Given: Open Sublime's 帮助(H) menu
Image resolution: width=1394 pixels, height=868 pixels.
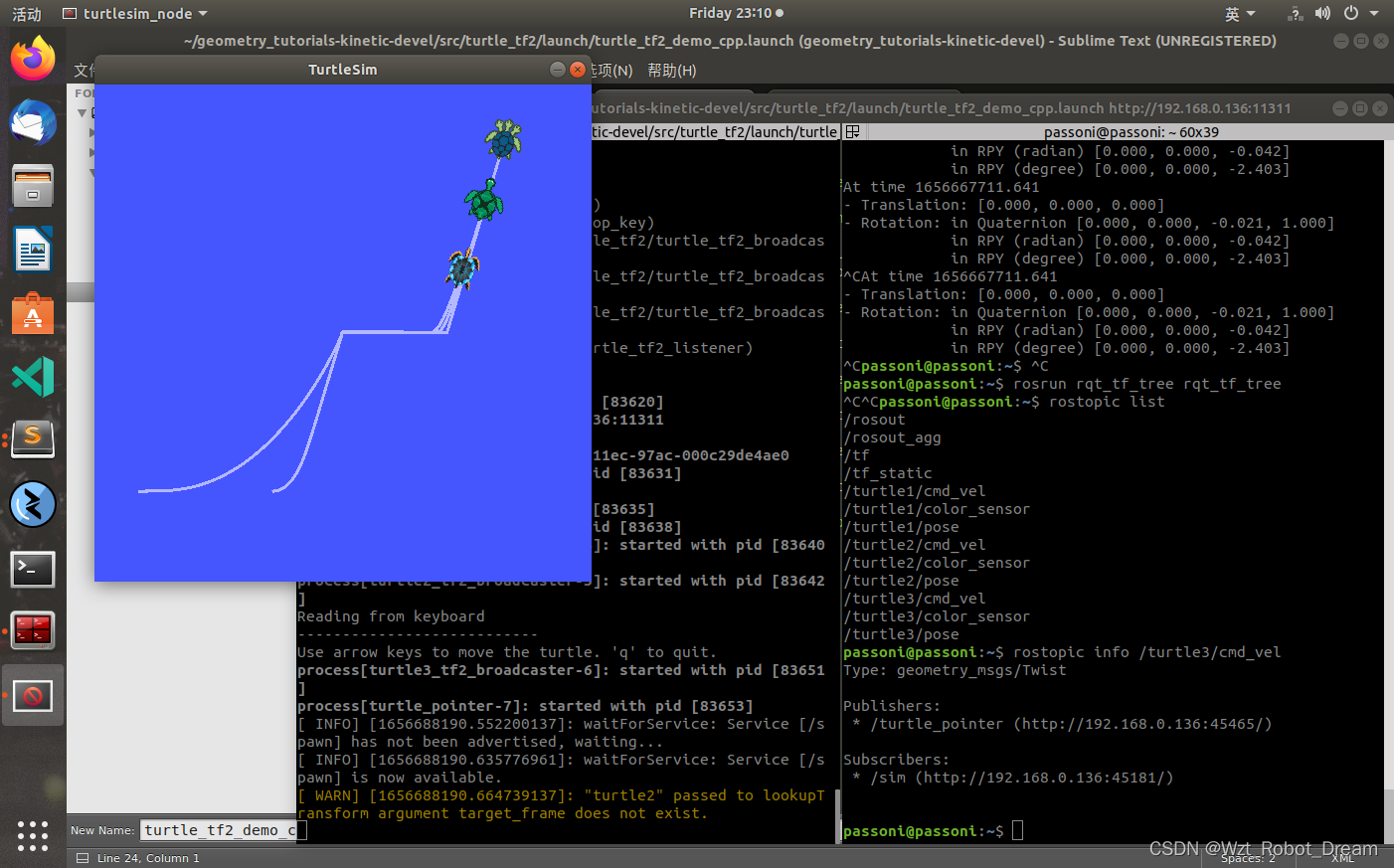Looking at the screenshot, I should tap(672, 71).
